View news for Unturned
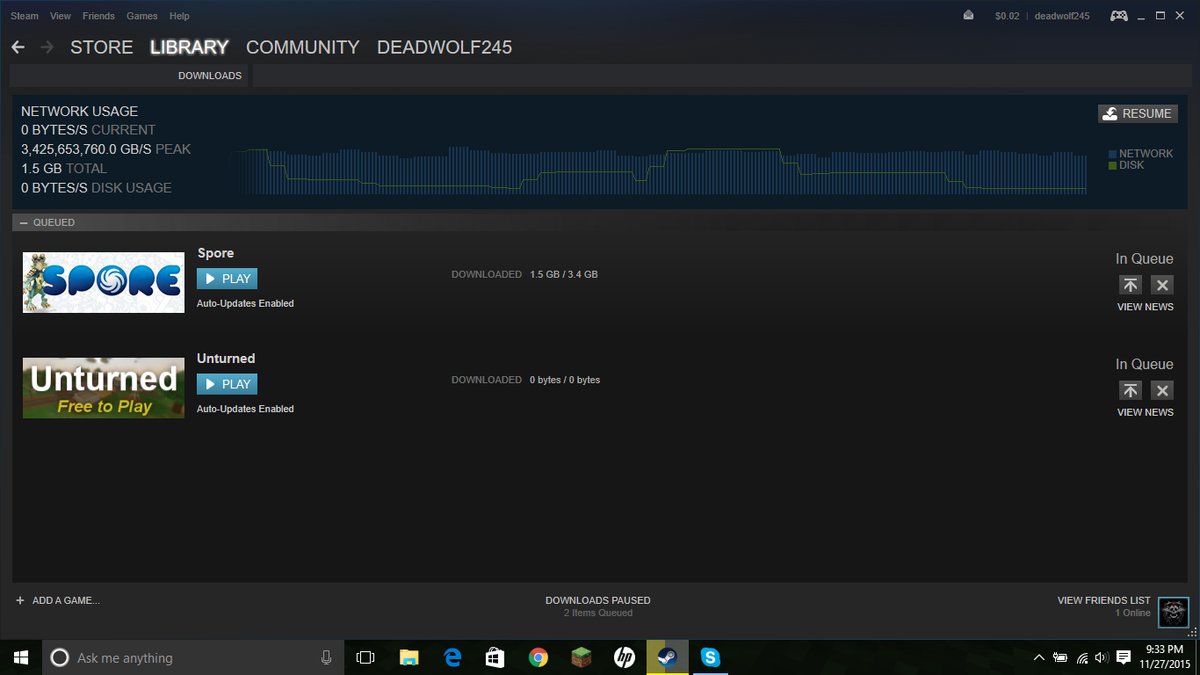Viewport: 1200px width, 675px height. (1145, 412)
